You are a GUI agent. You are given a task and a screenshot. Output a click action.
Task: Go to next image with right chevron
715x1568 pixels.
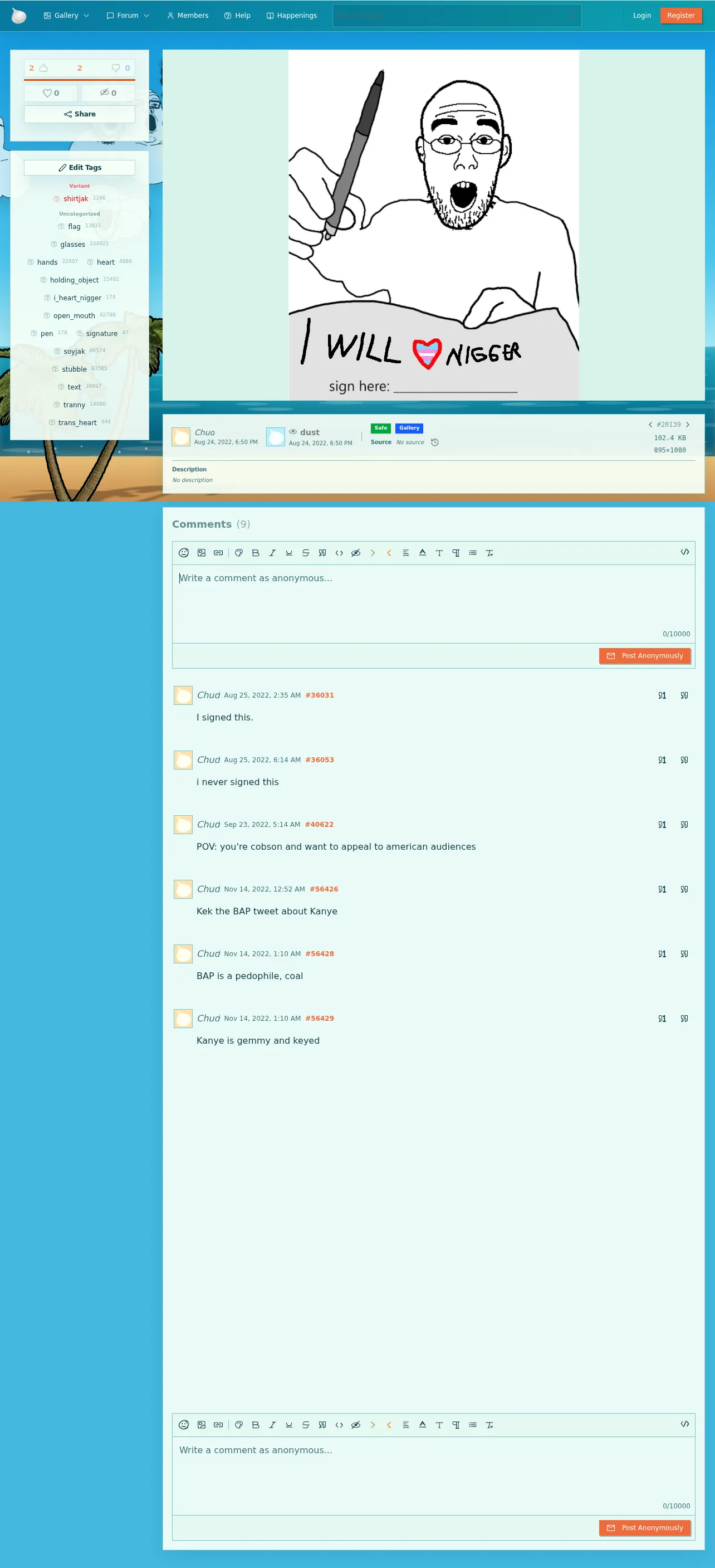pos(688,425)
